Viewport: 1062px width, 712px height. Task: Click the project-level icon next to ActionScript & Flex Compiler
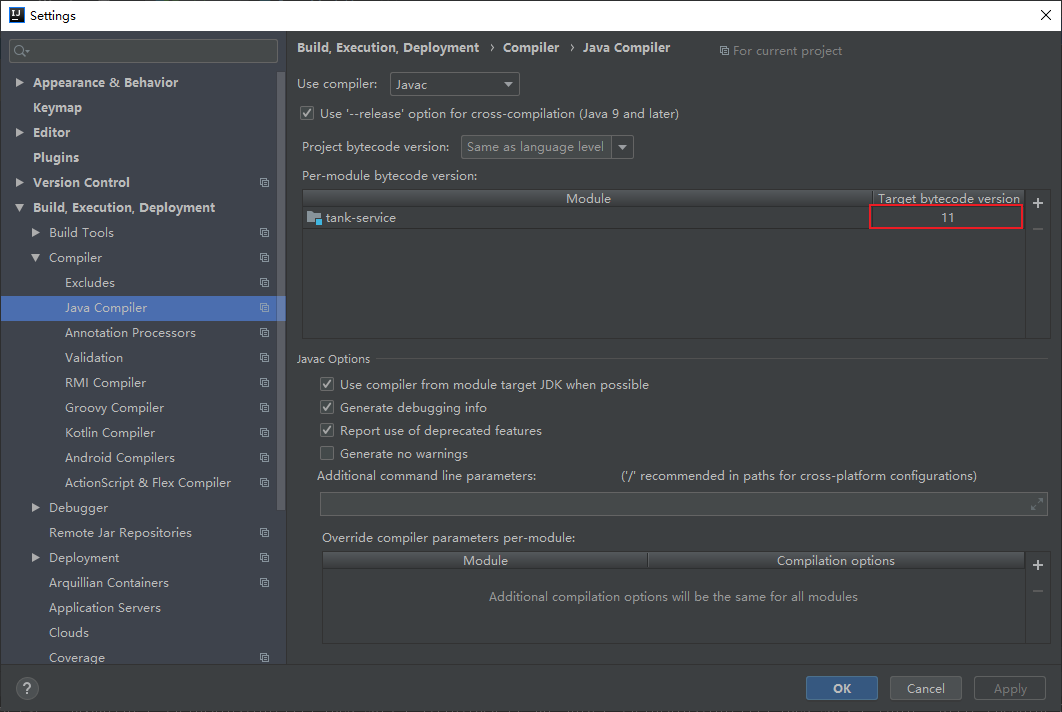(x=264, y=483)
